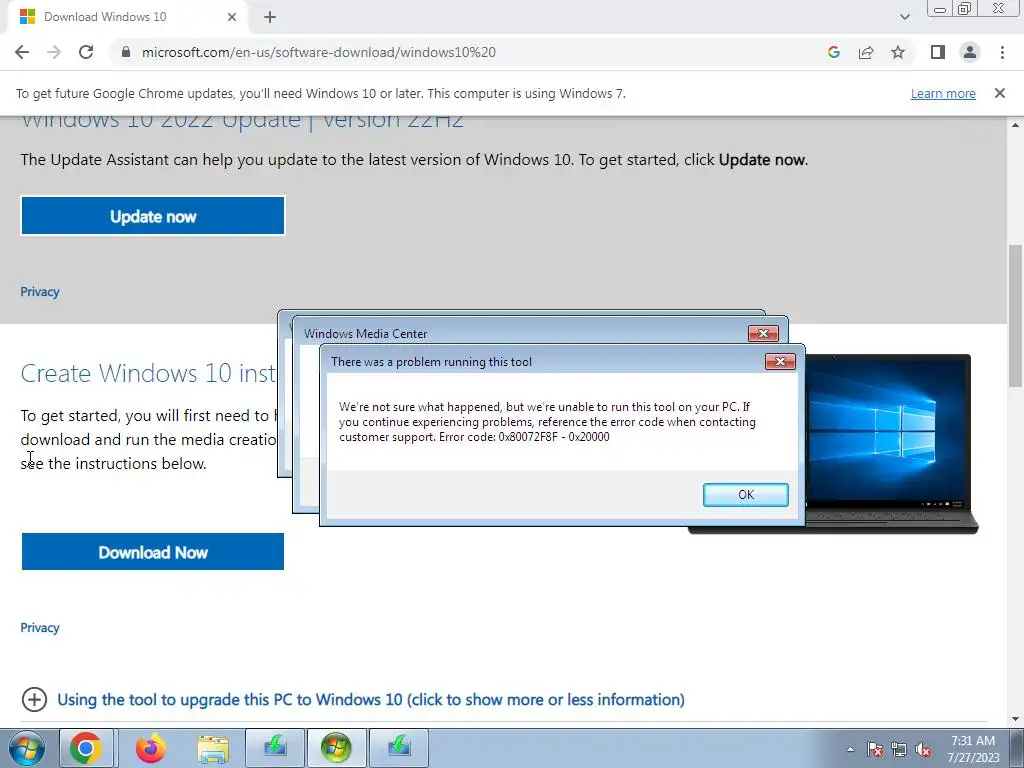Expand 'Using the tool to upgrade' section

[x=34, y=699]
